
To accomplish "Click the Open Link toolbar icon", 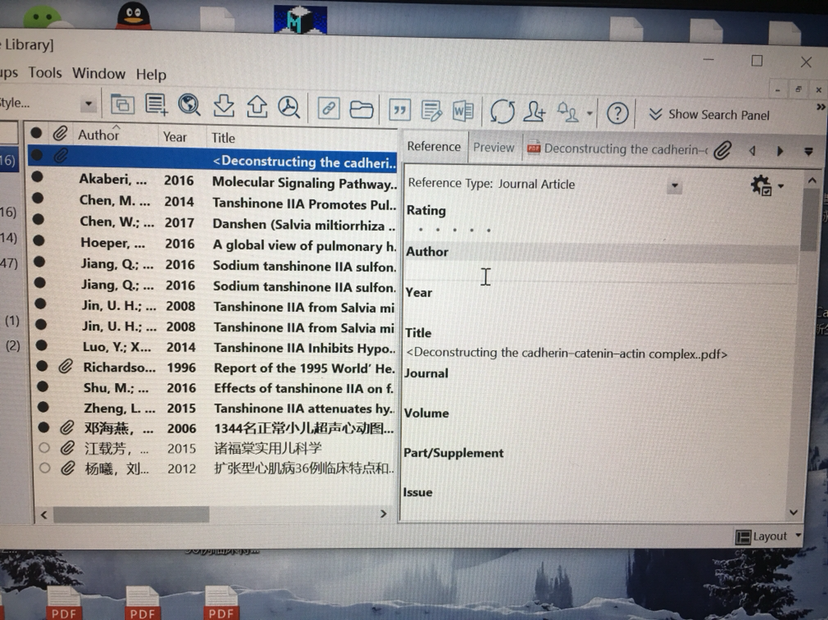I will point(328,108).
